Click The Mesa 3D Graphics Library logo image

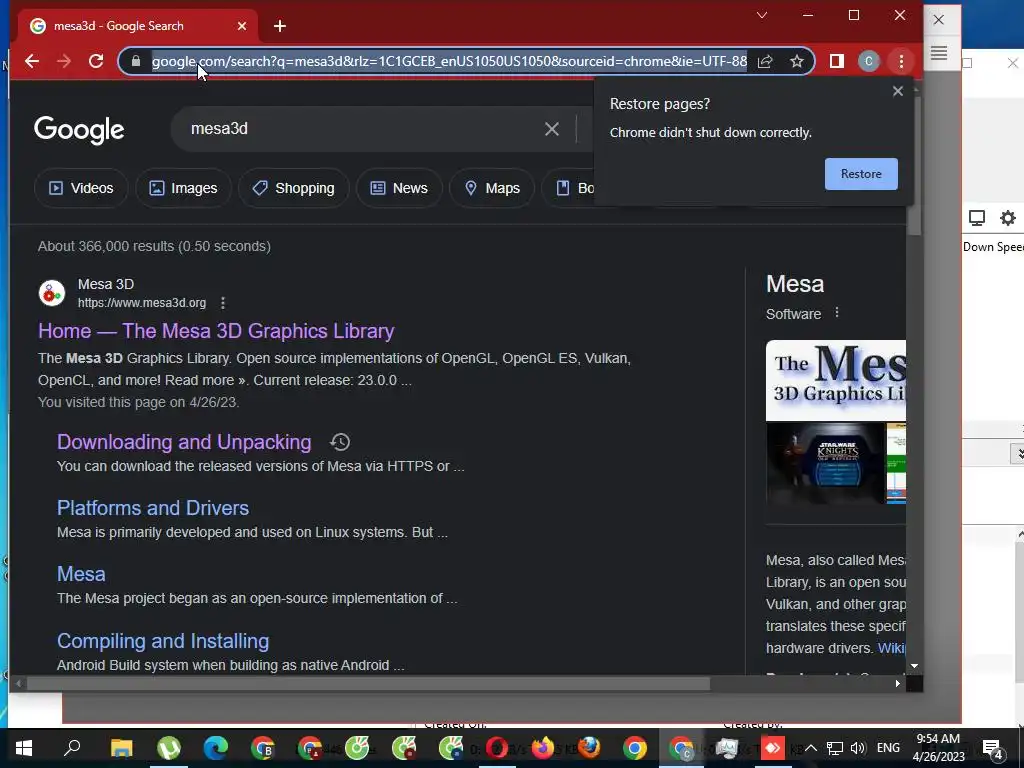(836, 380)
